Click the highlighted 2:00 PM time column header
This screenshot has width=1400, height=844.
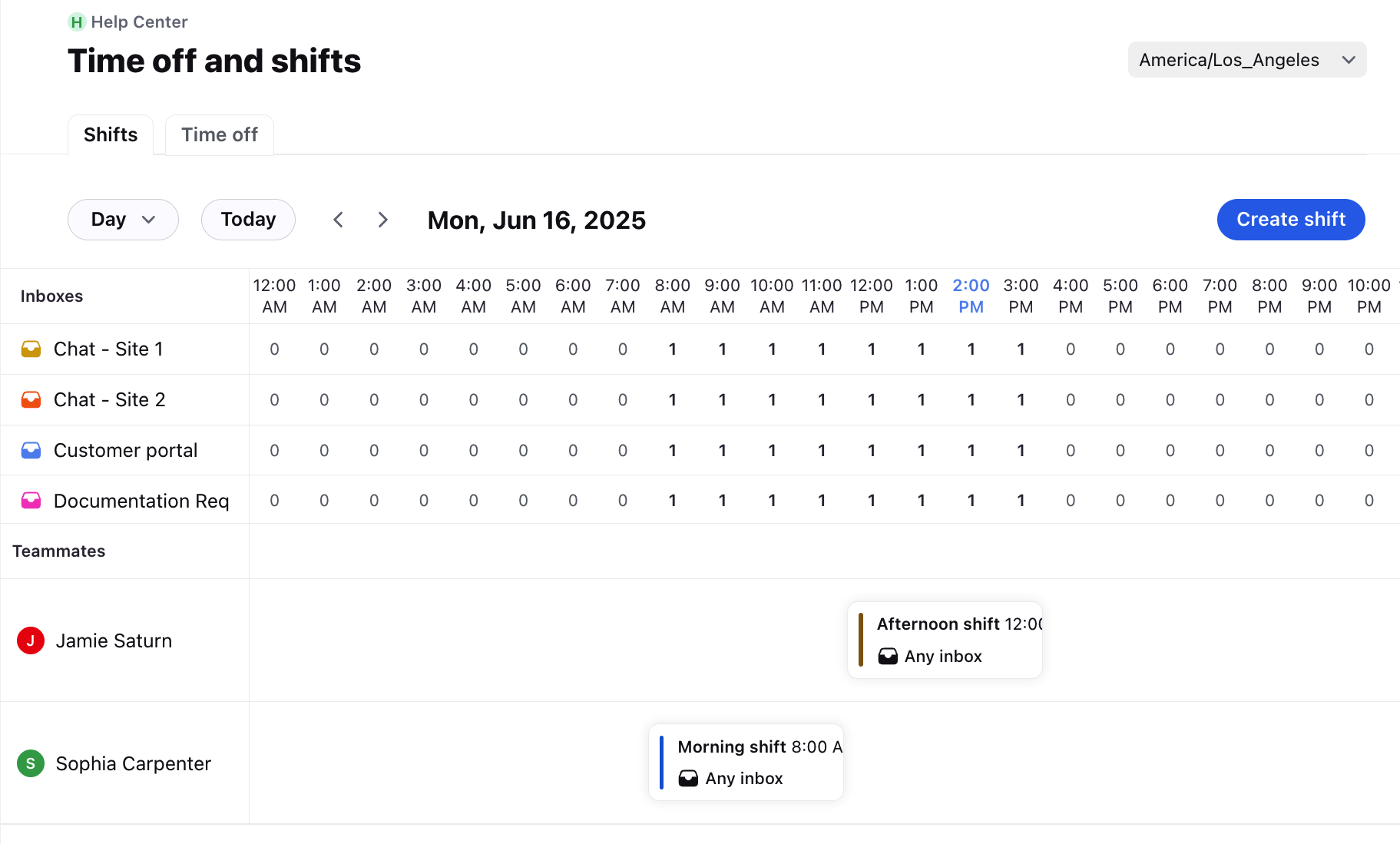971,296
